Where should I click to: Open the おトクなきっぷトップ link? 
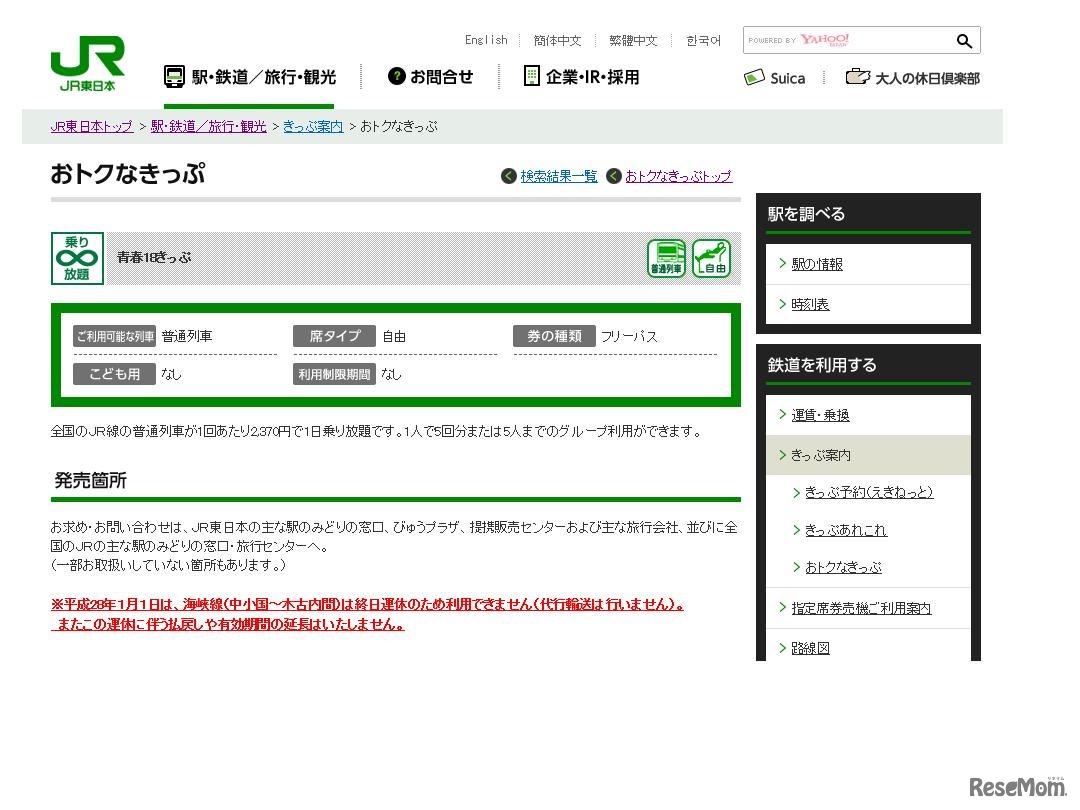(675, 176)
